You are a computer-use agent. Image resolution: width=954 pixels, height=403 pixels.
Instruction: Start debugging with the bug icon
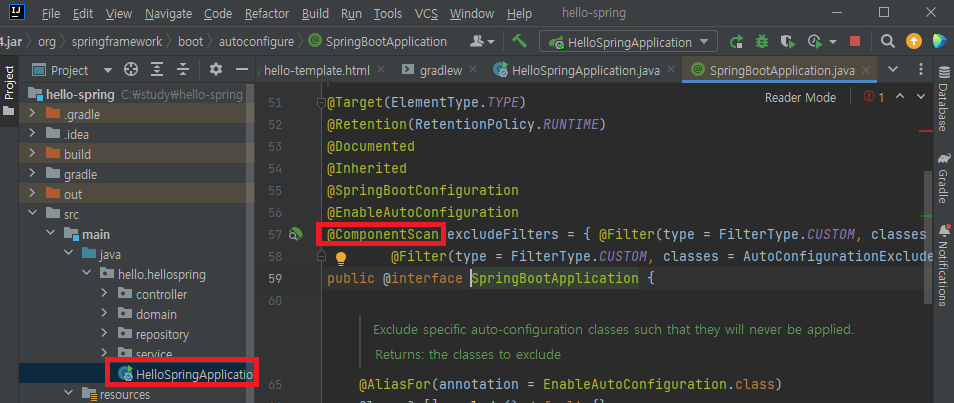762,41
